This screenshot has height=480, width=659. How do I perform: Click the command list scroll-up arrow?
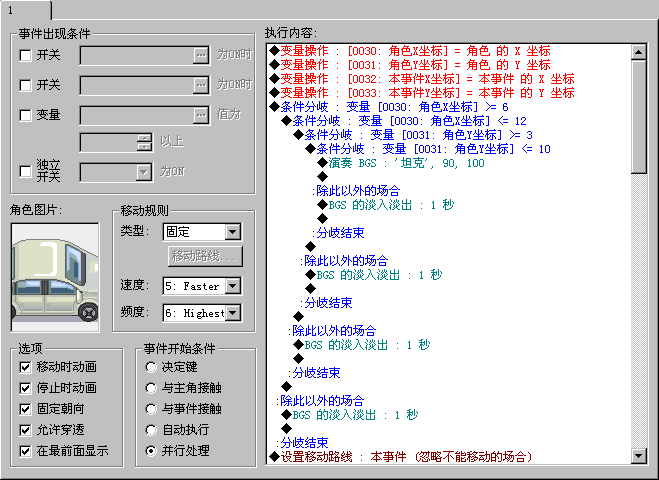[x=638, y=52]
